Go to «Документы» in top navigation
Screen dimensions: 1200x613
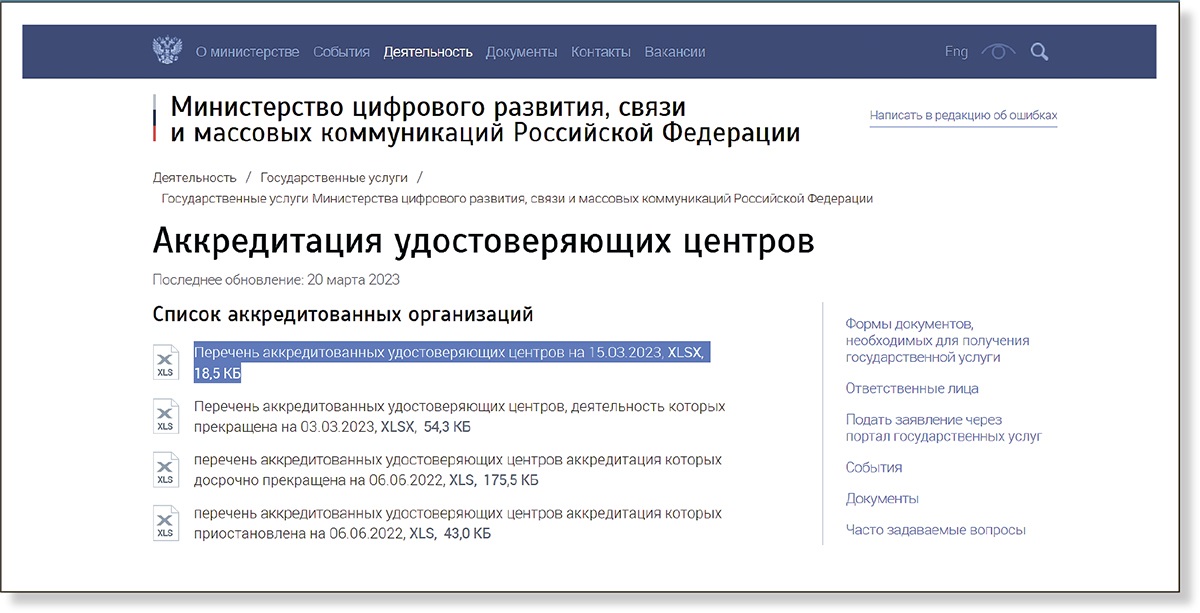point(521,52)
